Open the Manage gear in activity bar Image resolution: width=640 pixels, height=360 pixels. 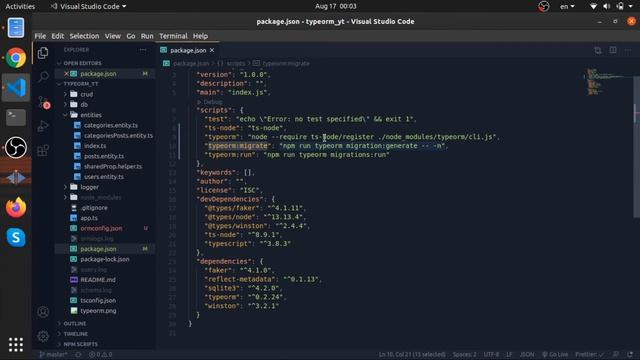(x=43, y=336)
